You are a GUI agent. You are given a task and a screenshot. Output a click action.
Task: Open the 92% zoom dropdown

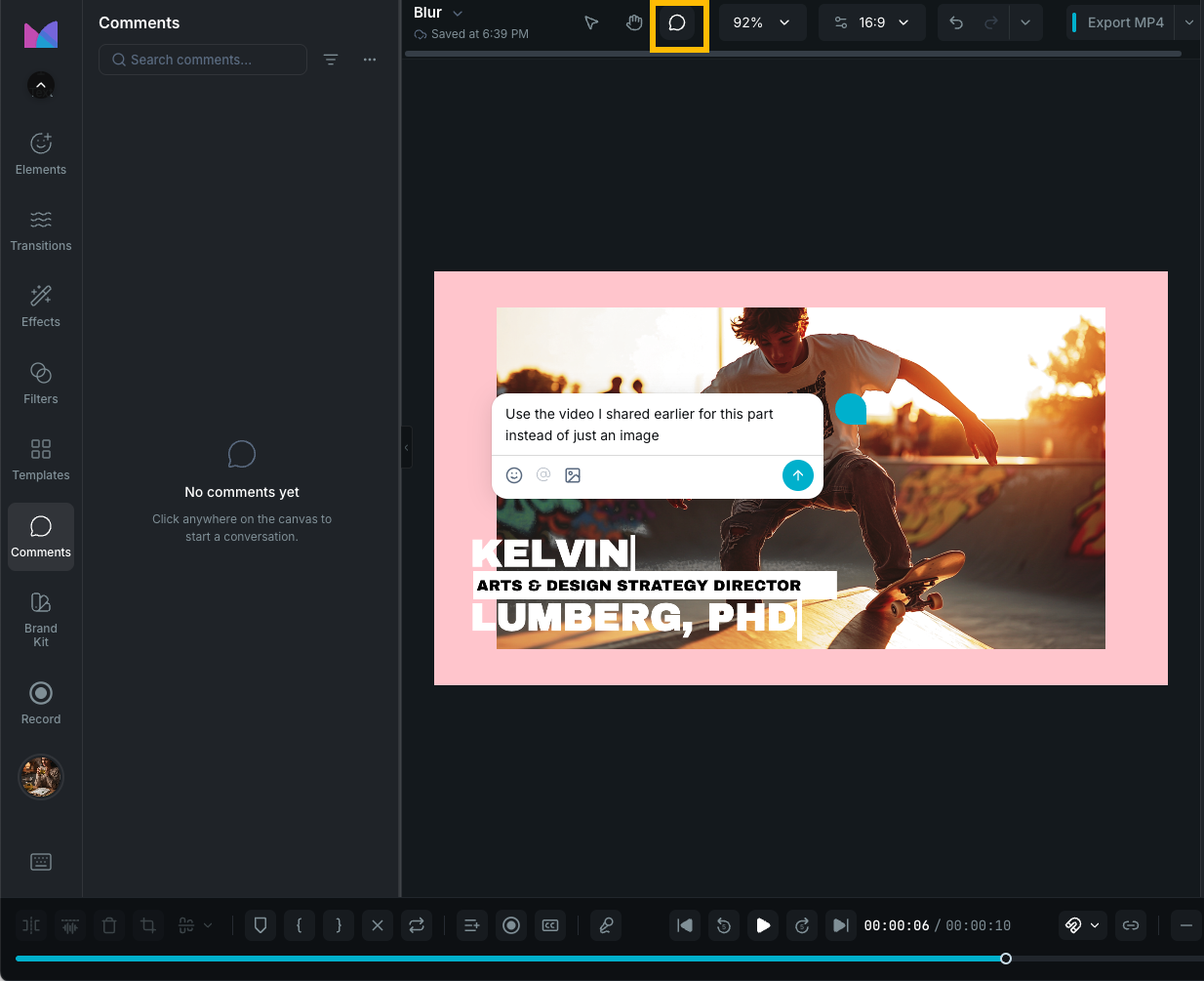(x=763, y=22)
